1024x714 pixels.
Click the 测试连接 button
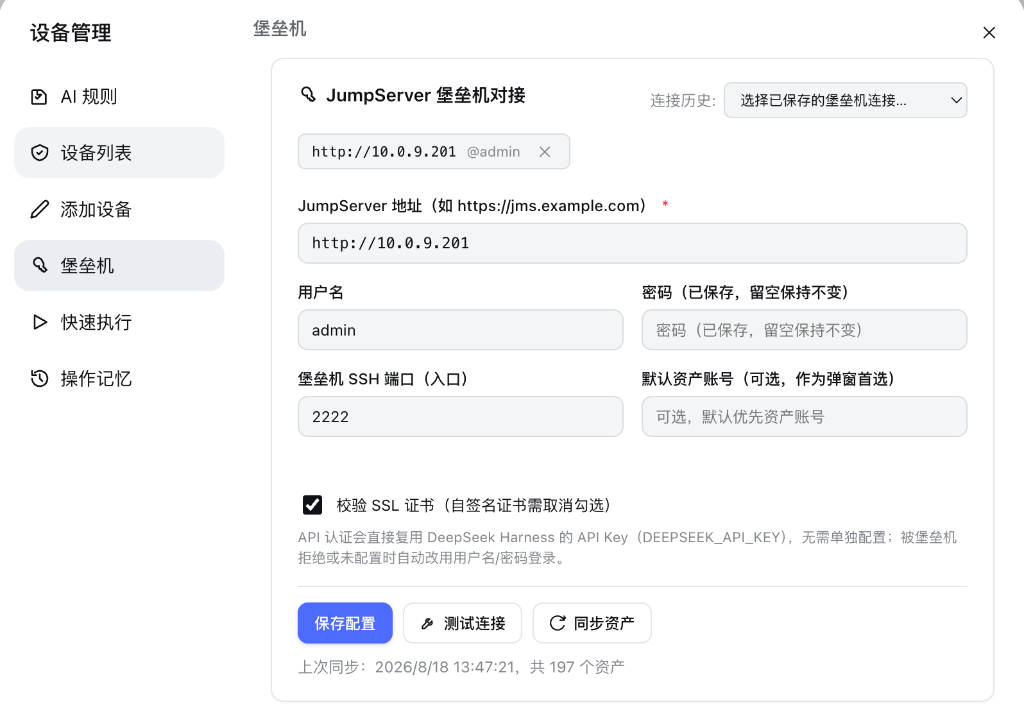tap(462, 623)
